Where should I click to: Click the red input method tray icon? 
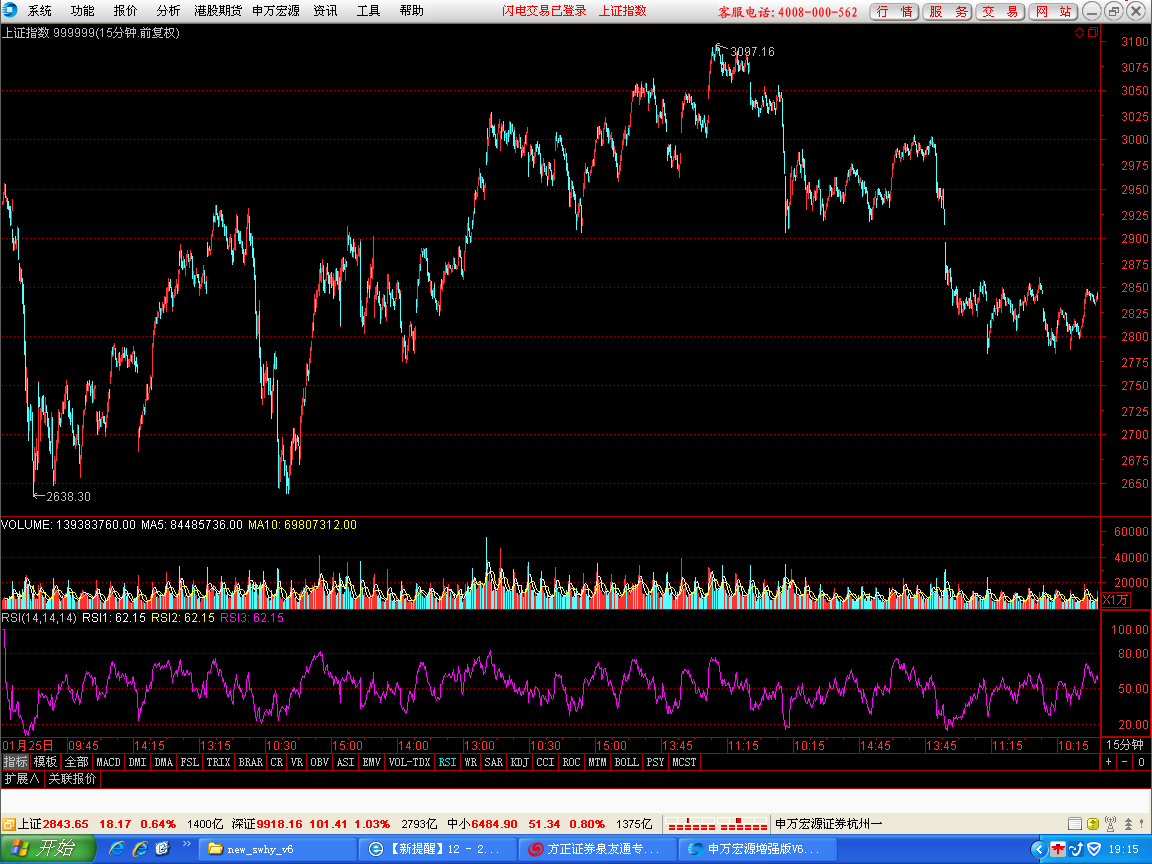1057,849
